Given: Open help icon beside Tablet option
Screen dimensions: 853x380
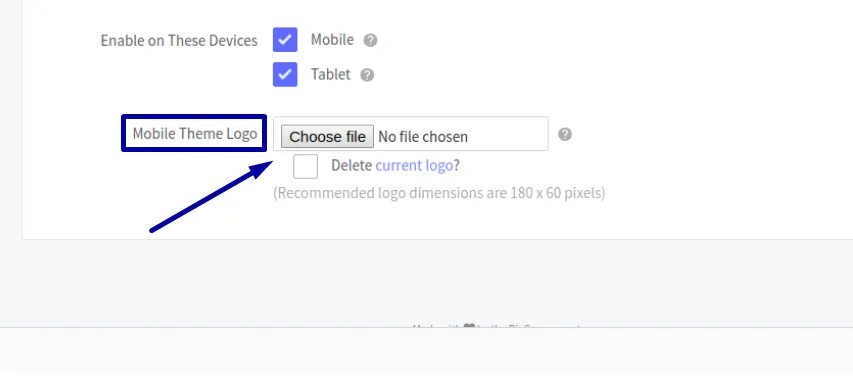Looking at the screenshot, I should [x=367, y=75].
